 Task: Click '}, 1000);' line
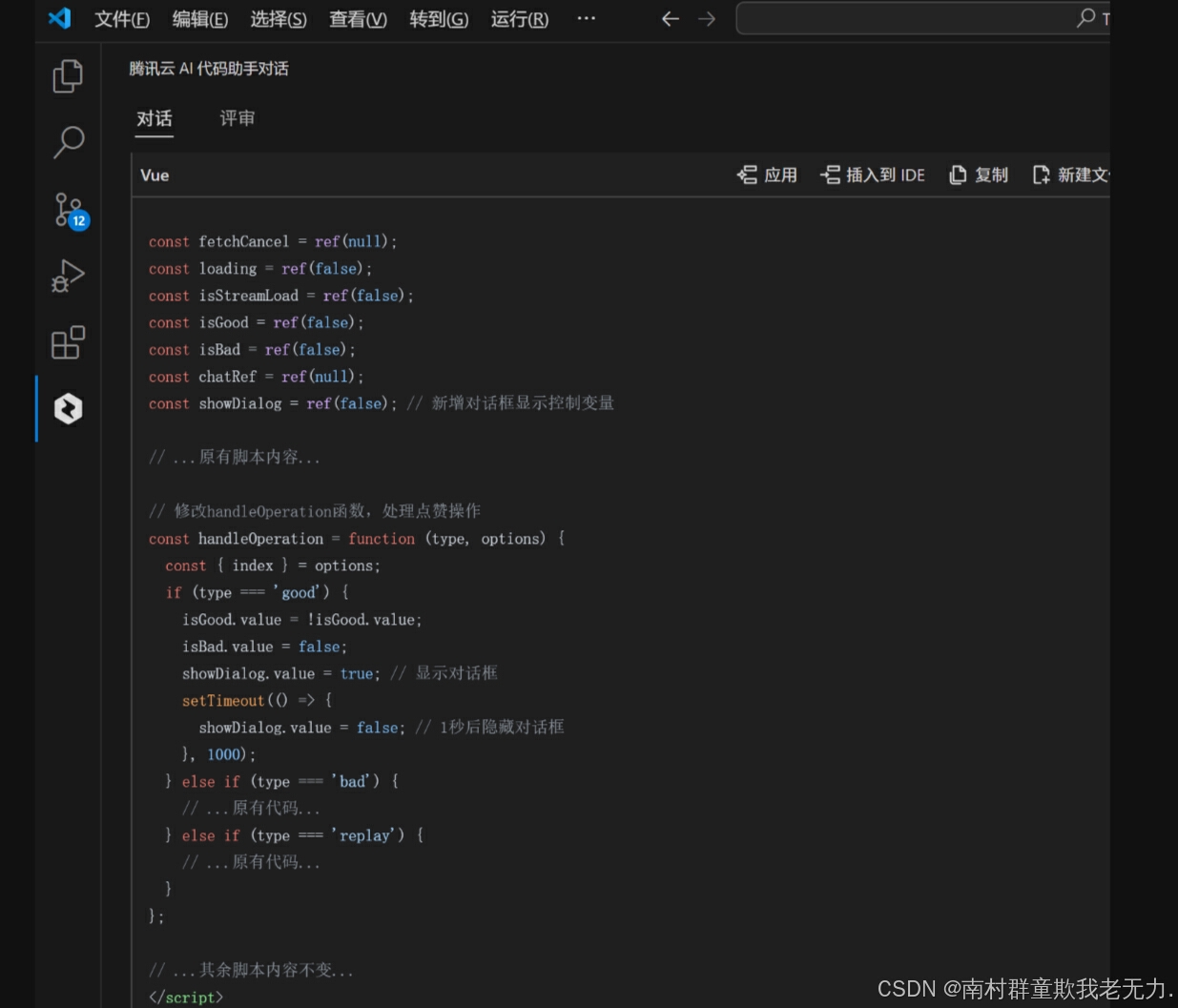(218, 754)
